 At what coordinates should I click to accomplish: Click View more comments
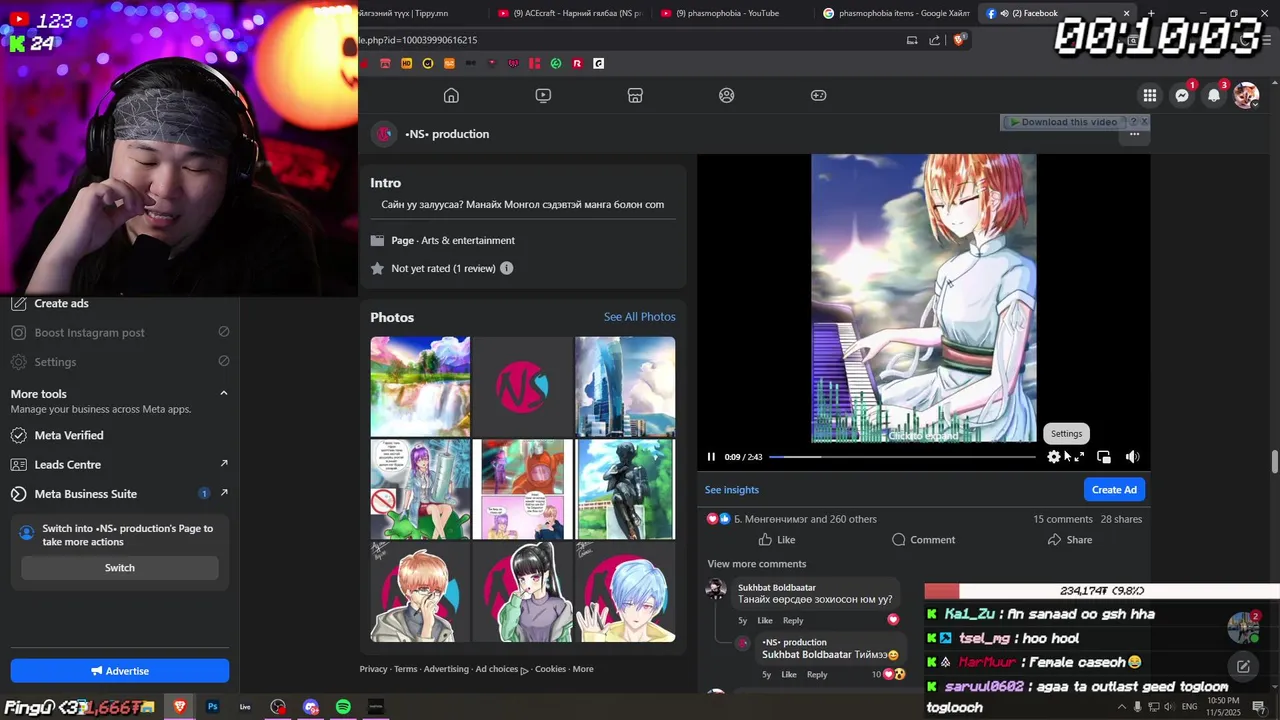click(x=756, y=564)
